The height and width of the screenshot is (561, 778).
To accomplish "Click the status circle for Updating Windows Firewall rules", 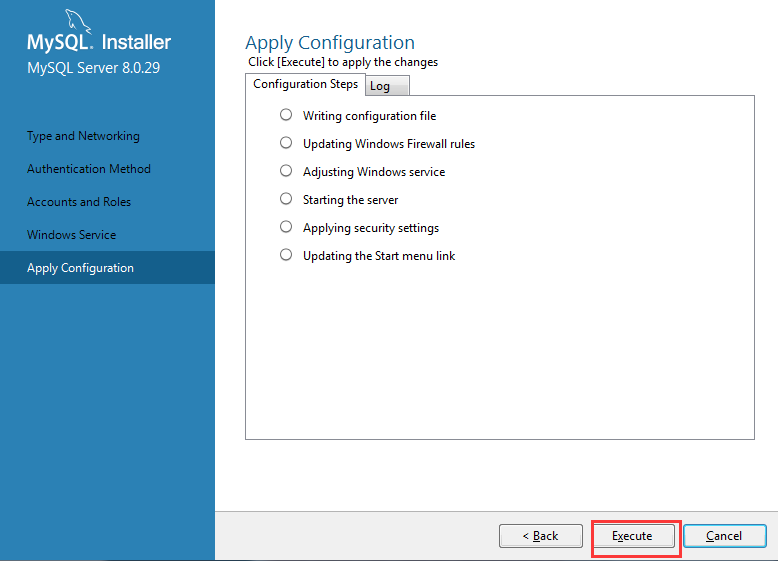I will 286,143.
